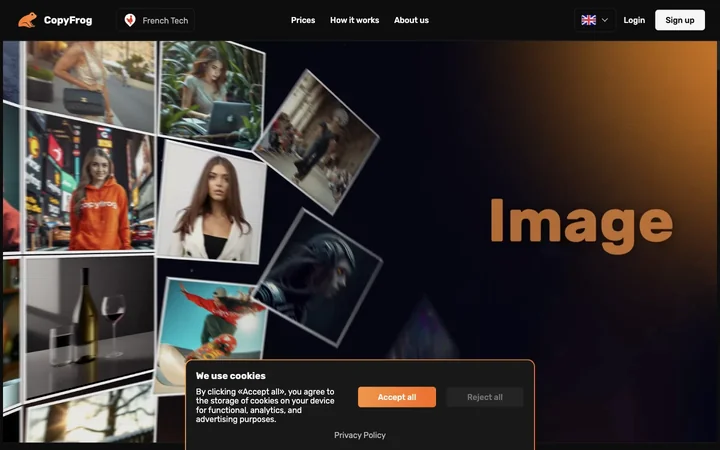Click the woman in orange CopyFrog hoodie image

coord(90,181)
